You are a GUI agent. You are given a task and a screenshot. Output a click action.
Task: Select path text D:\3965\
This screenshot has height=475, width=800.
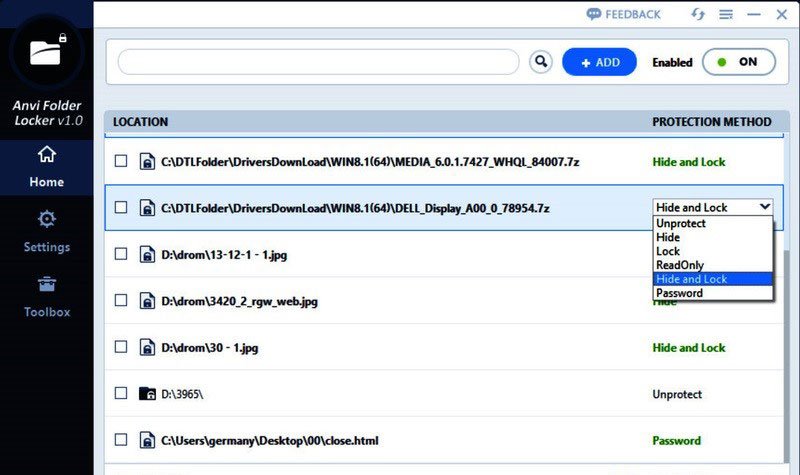tap(182, 394)
